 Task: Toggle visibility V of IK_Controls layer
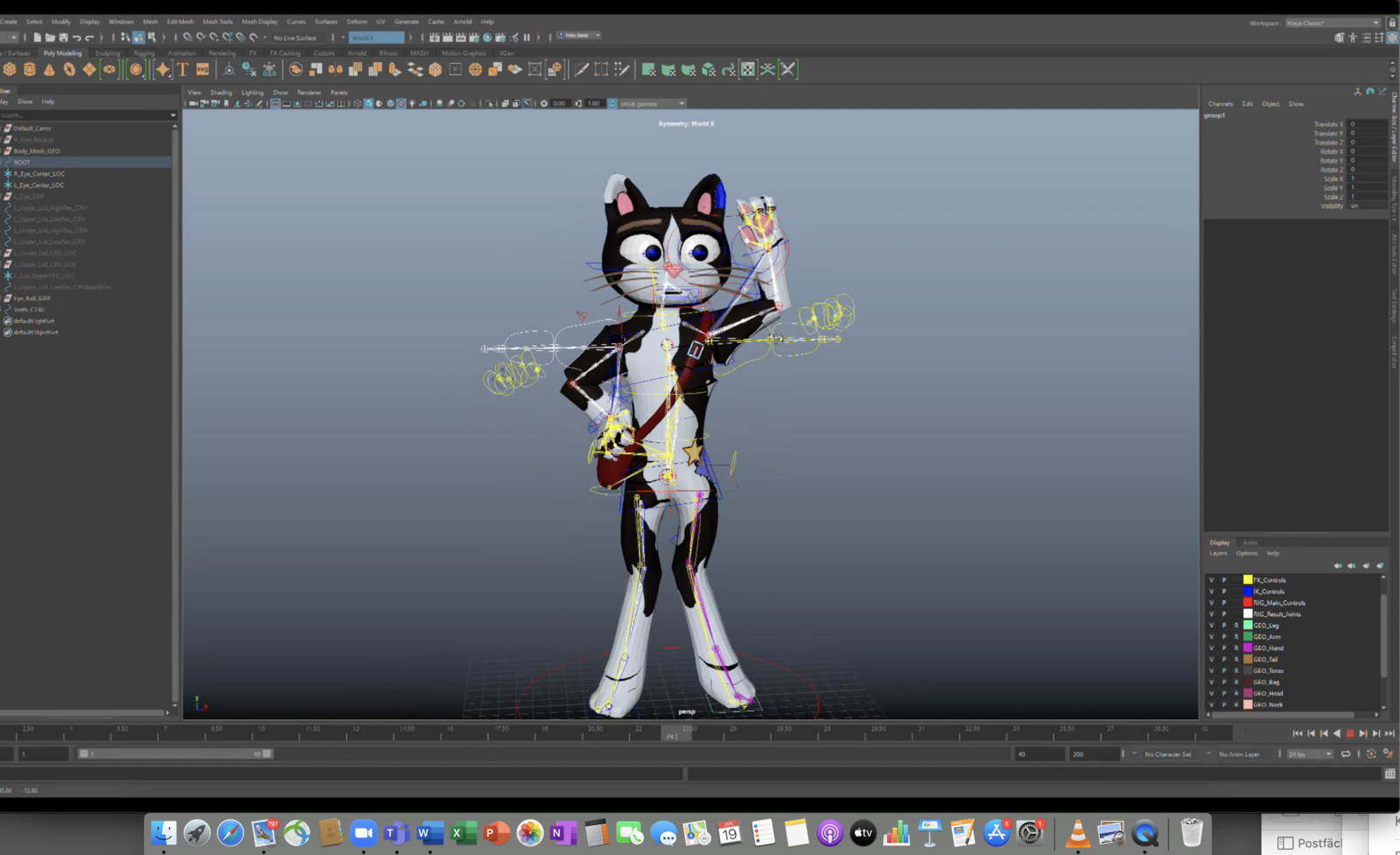1211,592
